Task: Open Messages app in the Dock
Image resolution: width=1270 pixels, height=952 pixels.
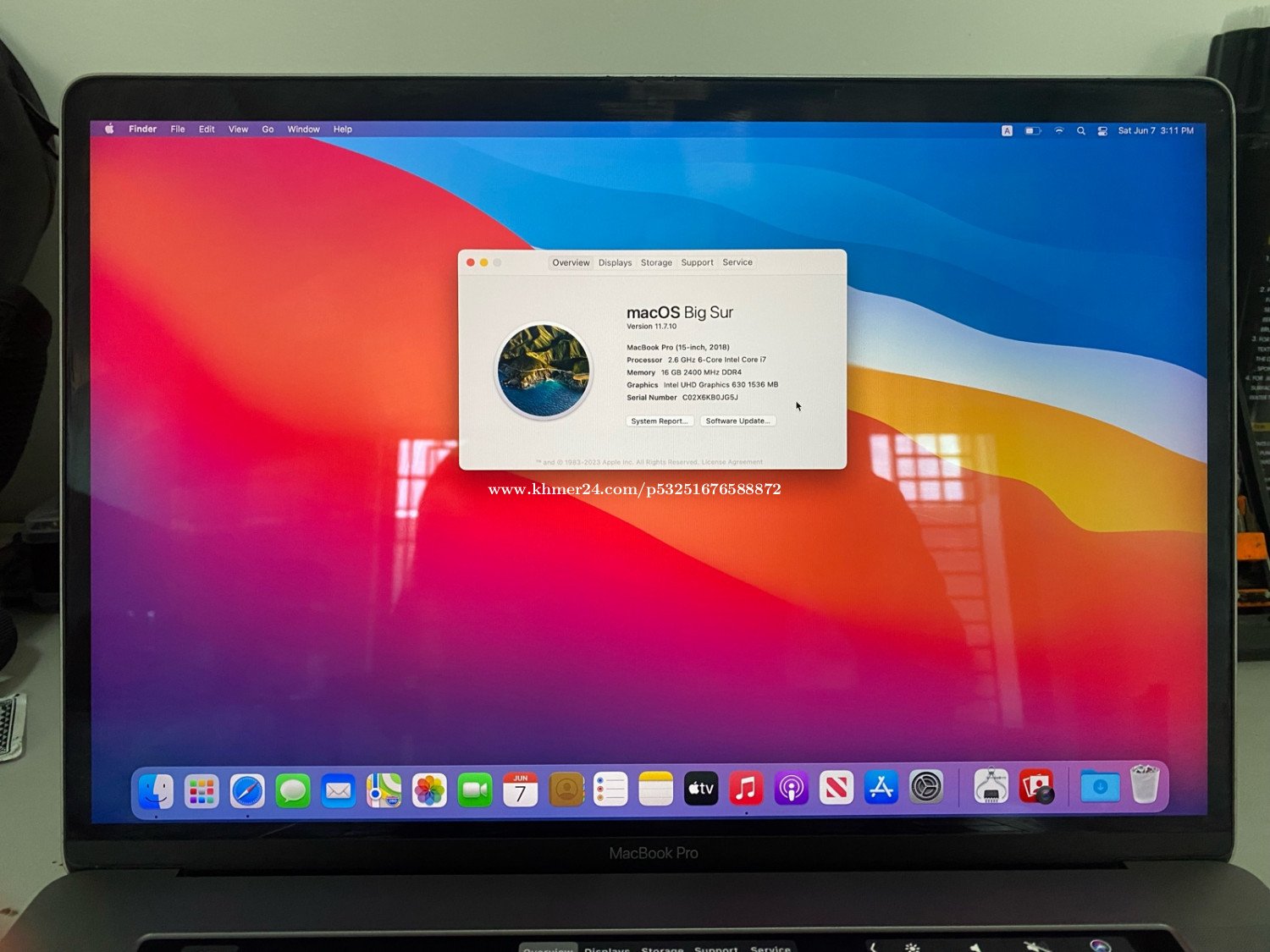Action: 293,791
